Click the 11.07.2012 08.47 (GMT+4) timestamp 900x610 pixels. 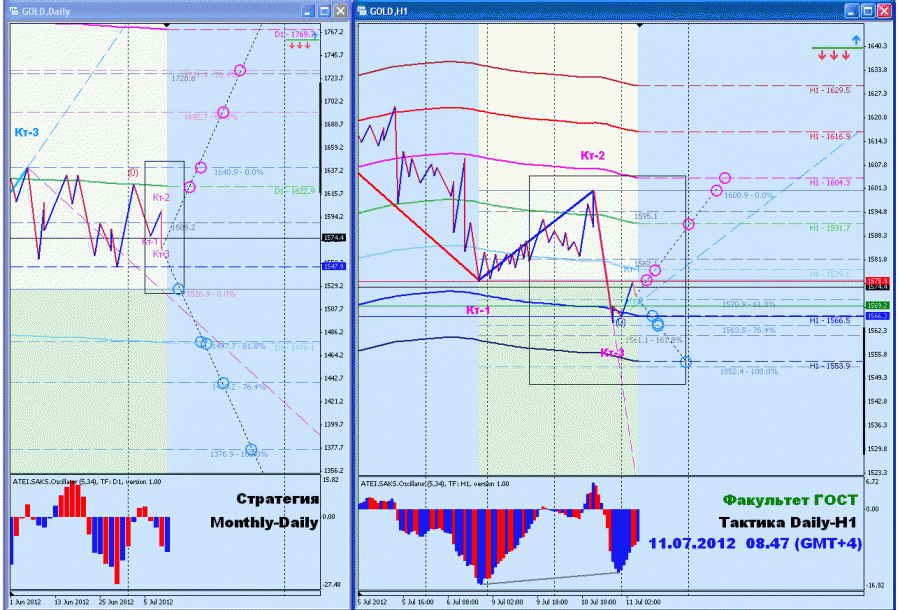(x=755, y=543)
